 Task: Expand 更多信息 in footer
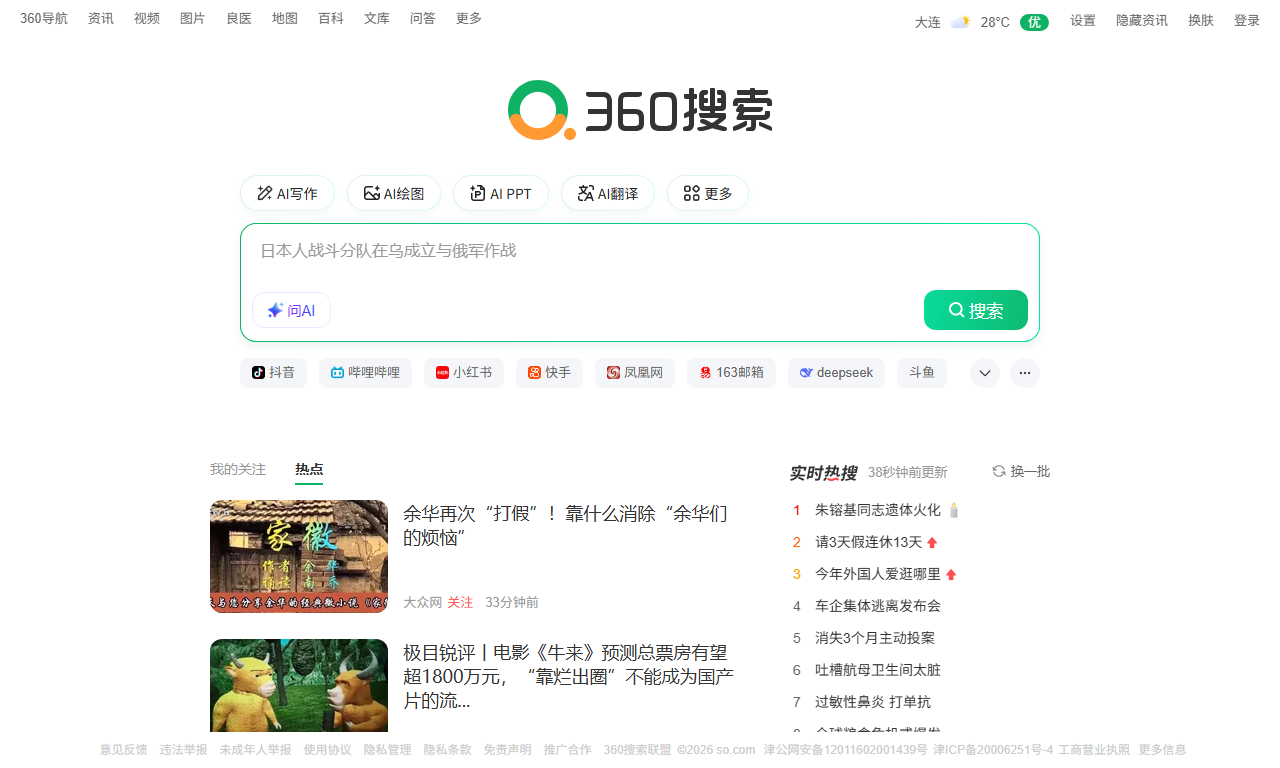tap(1162, 749)
